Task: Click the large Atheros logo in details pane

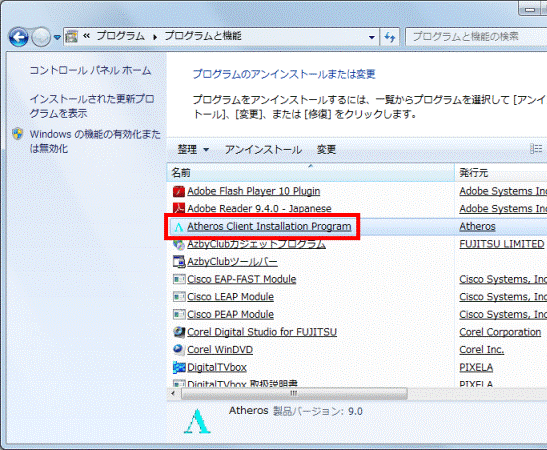Action: [197, 421]
